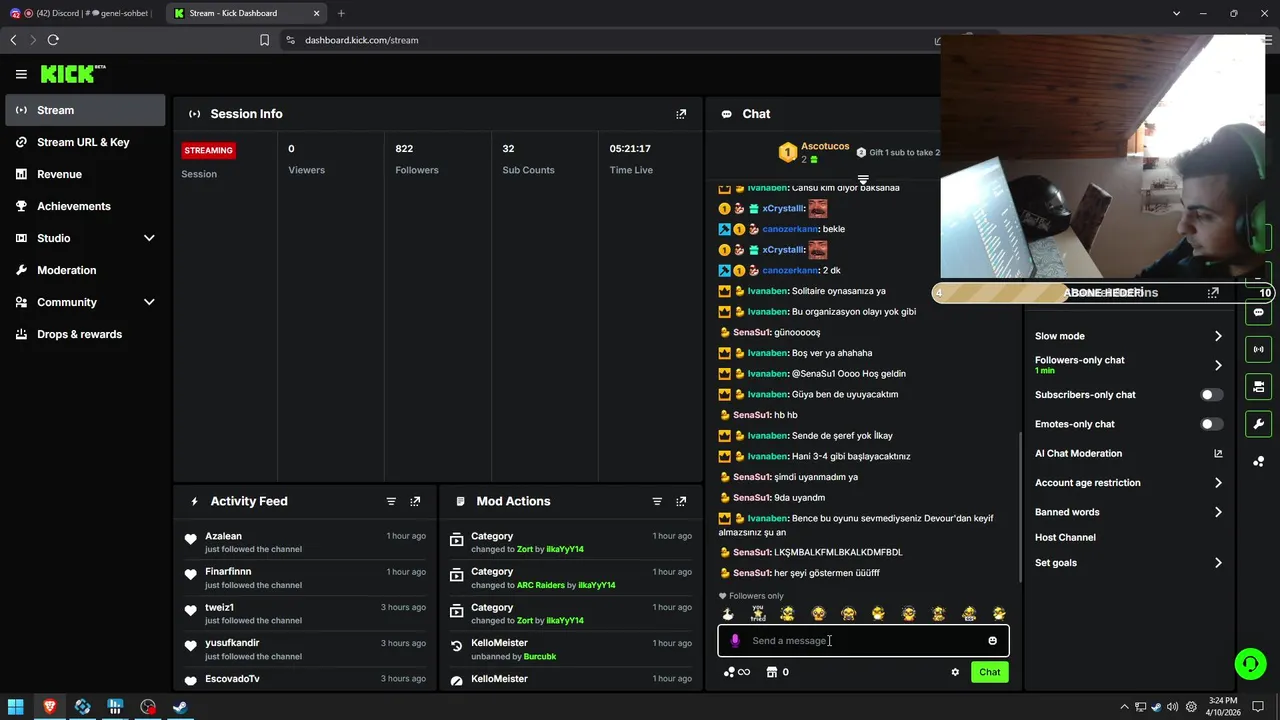The width and height of the screenshot is (1280, 720).
Task: Show hidden system tray icons
Action: [1124, 707]
